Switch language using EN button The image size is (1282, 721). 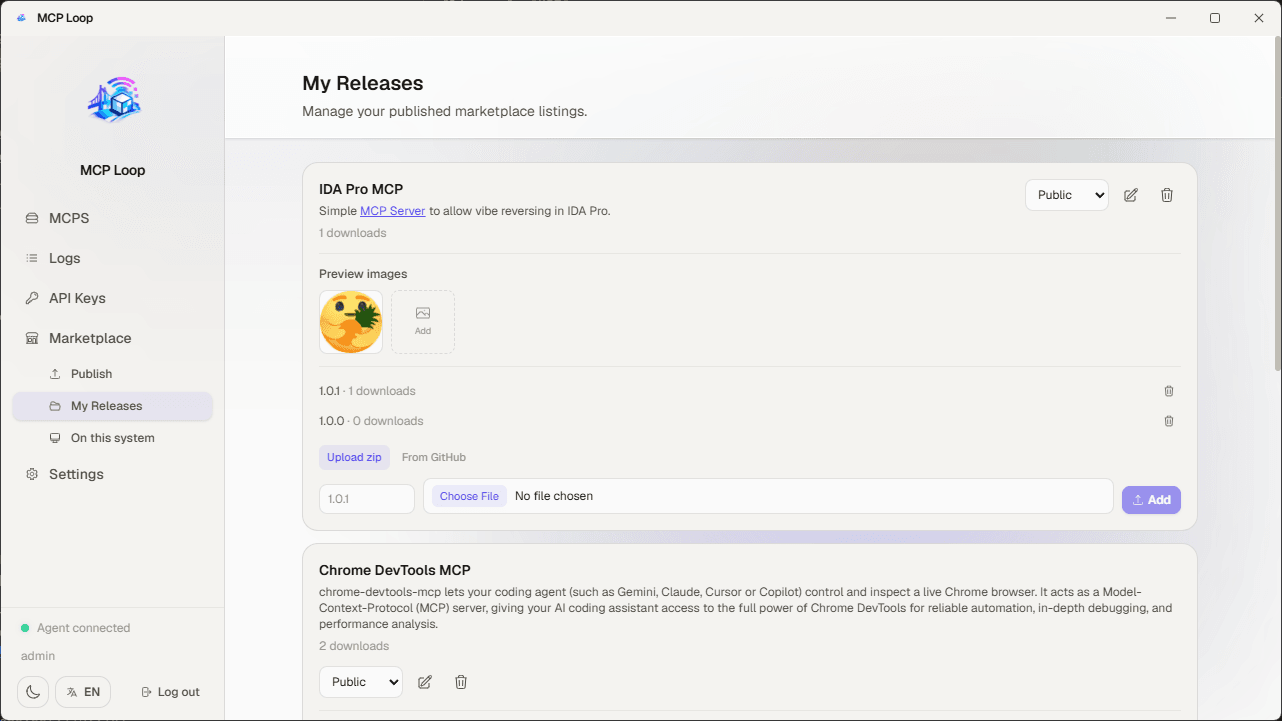(x=83, y=692)
